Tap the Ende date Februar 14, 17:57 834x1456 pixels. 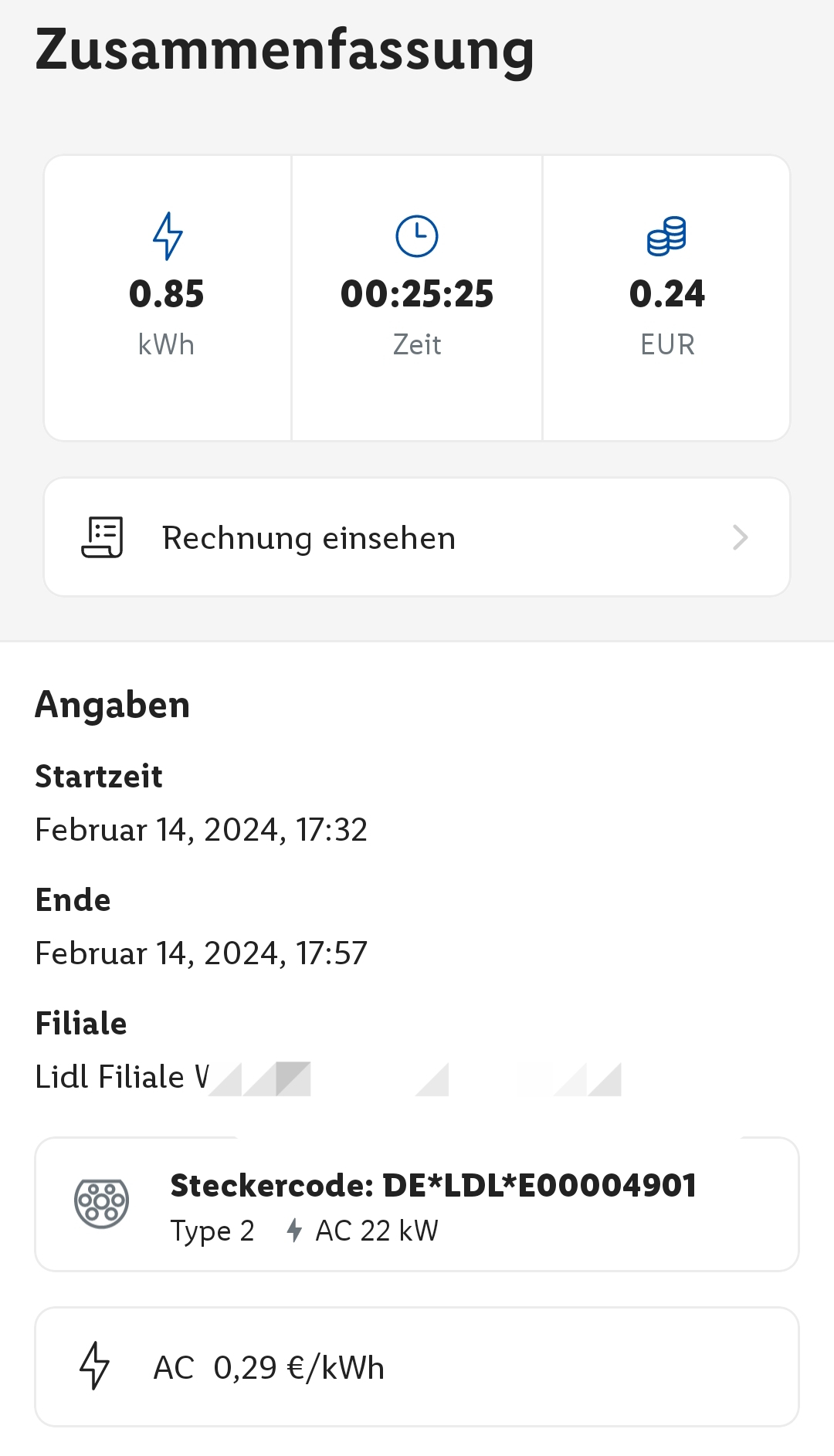point(202,953)
